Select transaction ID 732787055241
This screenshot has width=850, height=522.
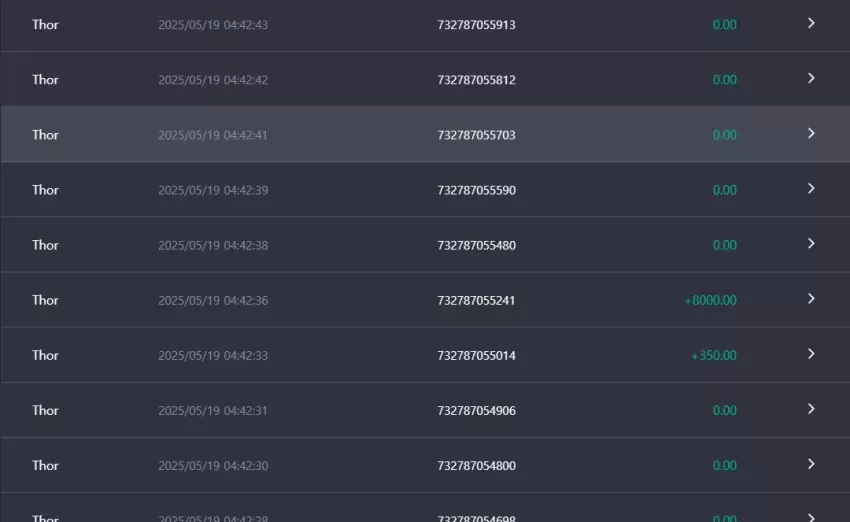(x=476, y=300)
